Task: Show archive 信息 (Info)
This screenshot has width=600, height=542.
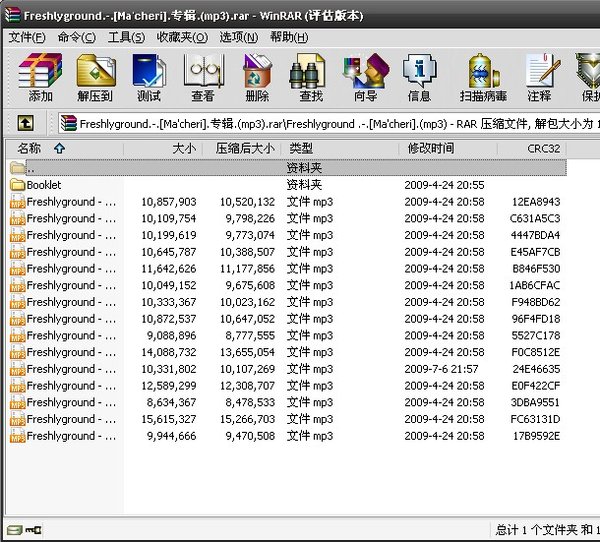Action: [x=419, y=77]
